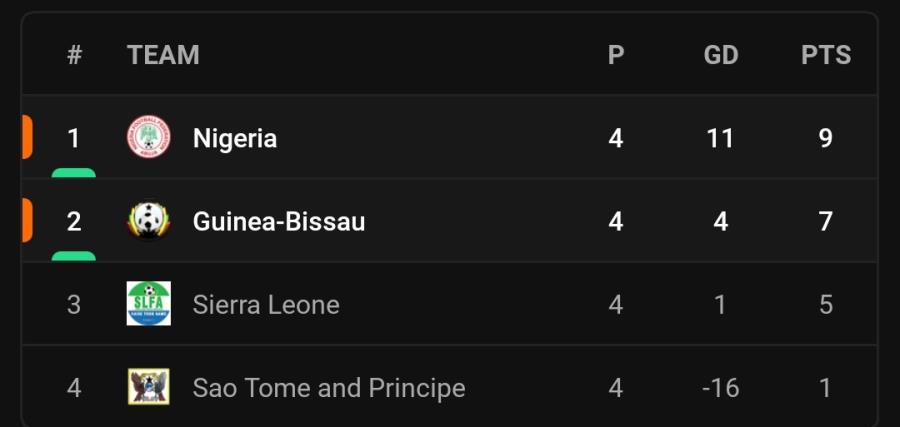This screenshot has width=900, height=427.
Task: Select the Sierra Leone SLFA logo
Action: click(149, 303)
